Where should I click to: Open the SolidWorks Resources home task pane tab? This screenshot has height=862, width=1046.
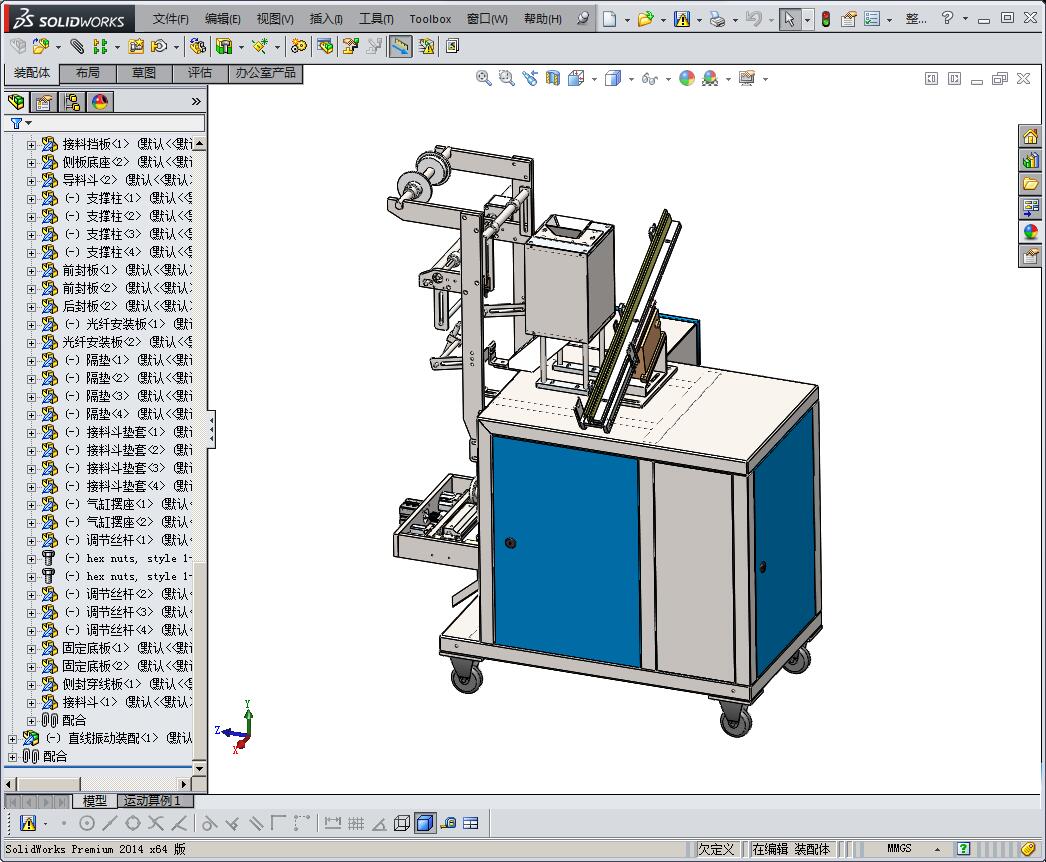[x=1031, y=137]
